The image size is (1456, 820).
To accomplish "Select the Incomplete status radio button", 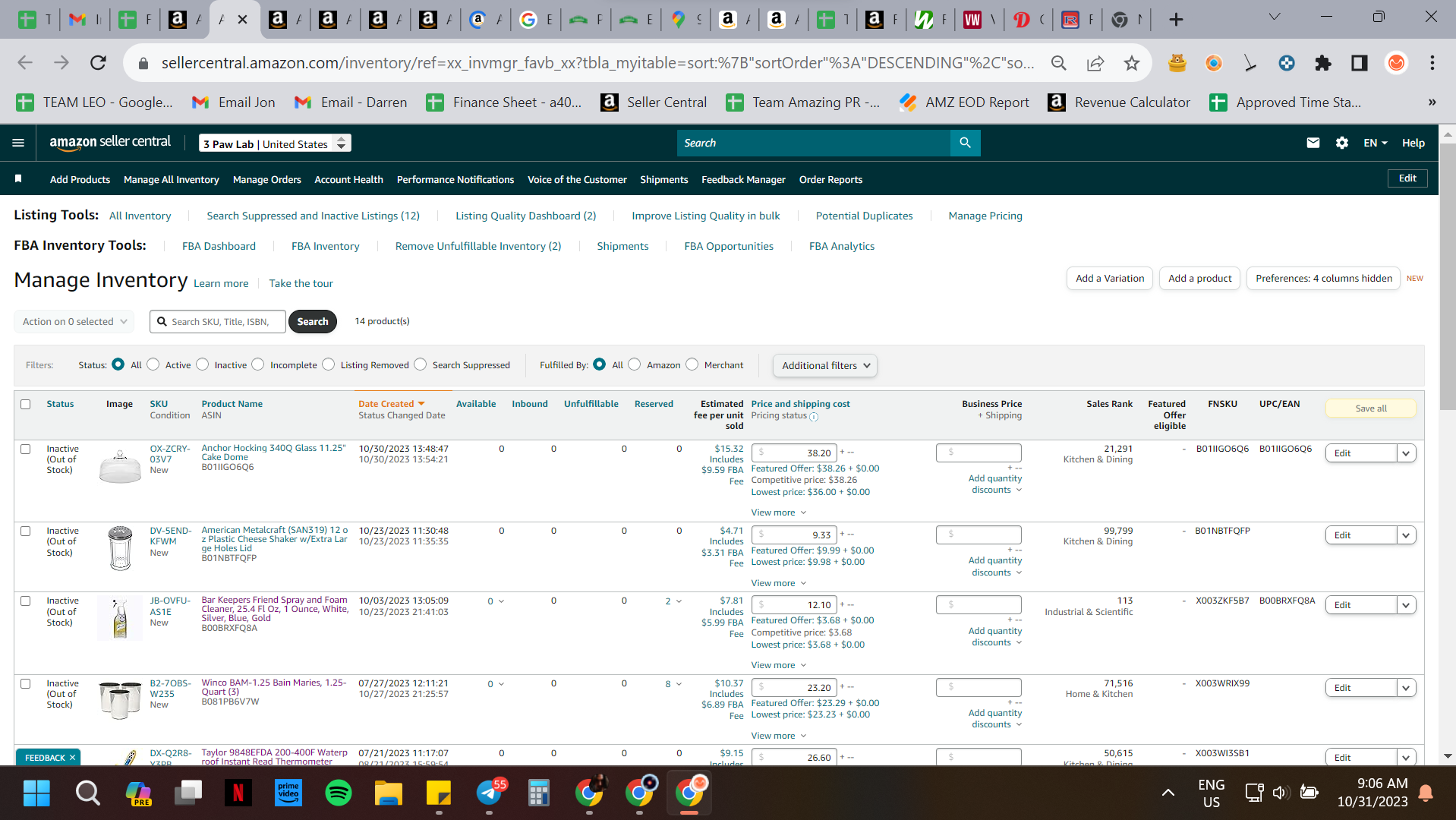I will 258,364.
